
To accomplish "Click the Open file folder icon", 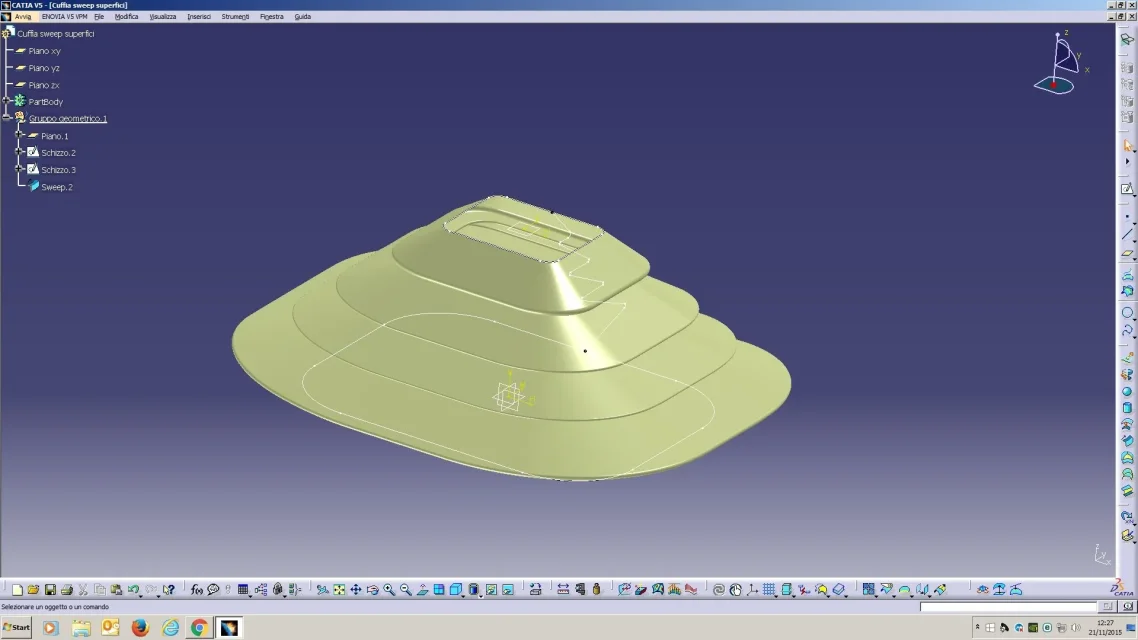I will pyautogui.click(x=33, y=590).
